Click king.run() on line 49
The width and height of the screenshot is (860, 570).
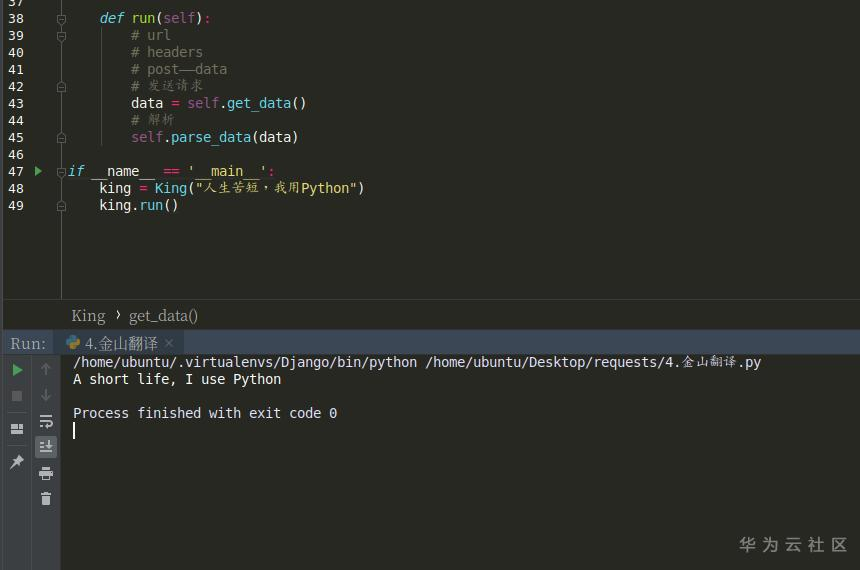(139, 206)
